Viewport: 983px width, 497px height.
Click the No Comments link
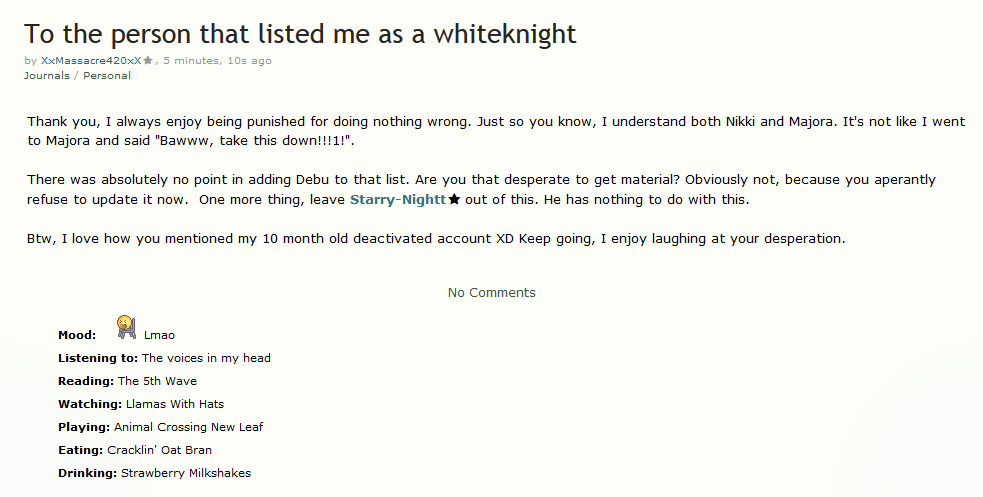491,293
